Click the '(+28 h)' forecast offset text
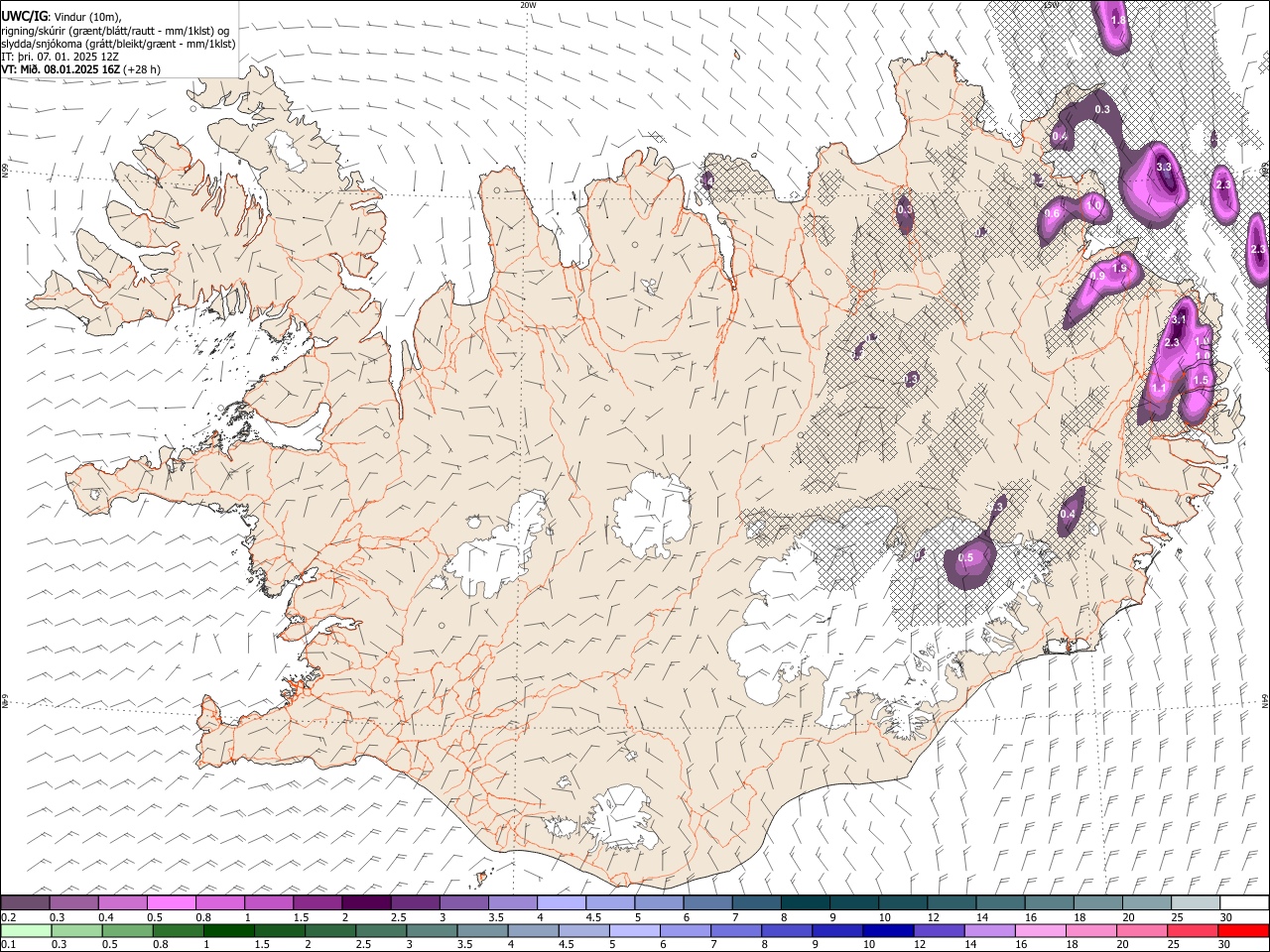 point(142,69)
